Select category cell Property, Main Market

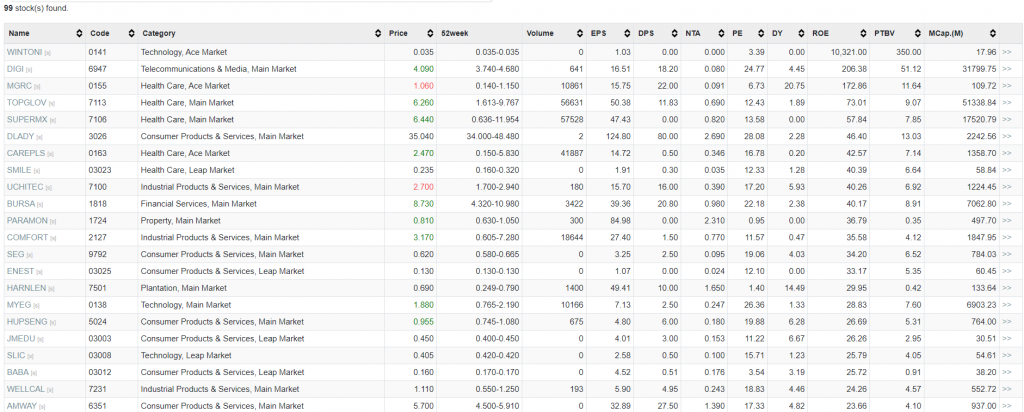pyautogui.click(x=180, y=221)
